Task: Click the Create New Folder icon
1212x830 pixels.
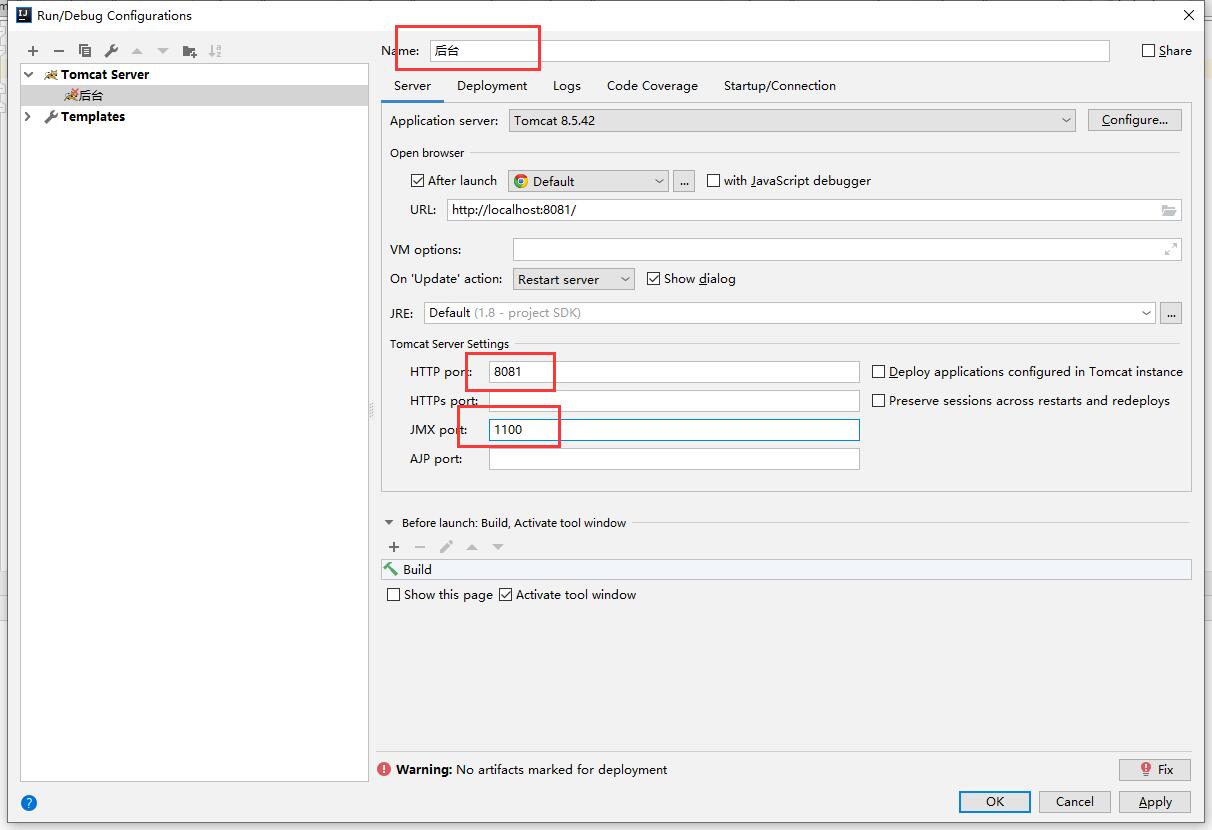Action: (x=189, y=51)
